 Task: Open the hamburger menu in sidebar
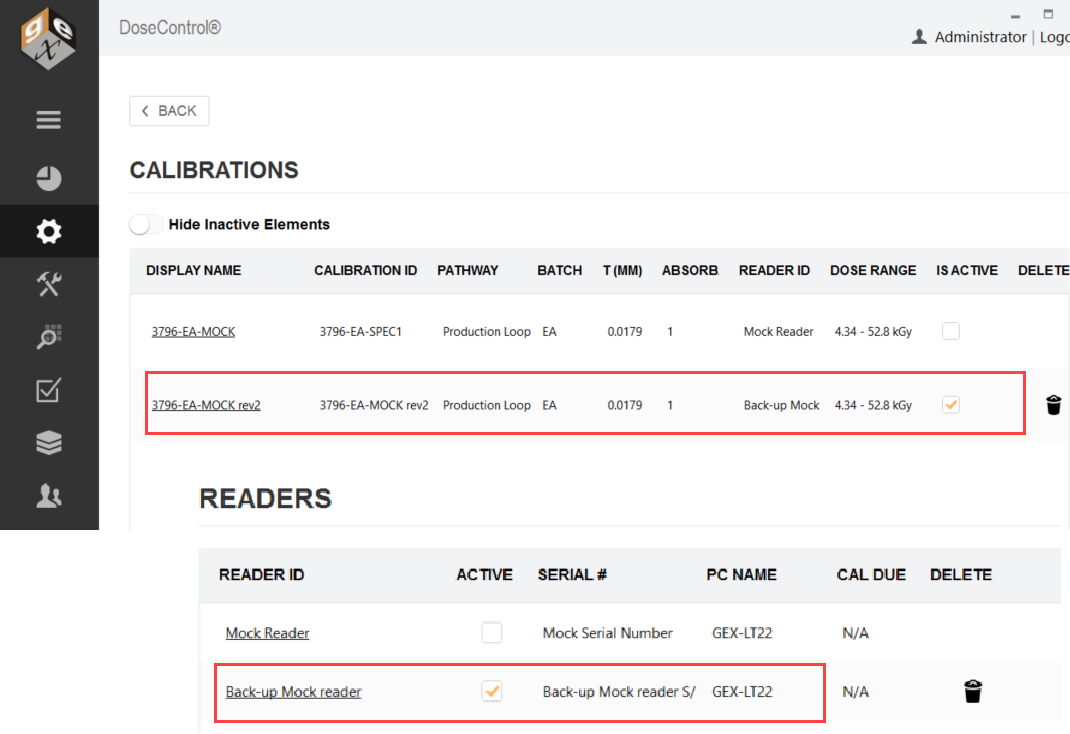[48, 120]
